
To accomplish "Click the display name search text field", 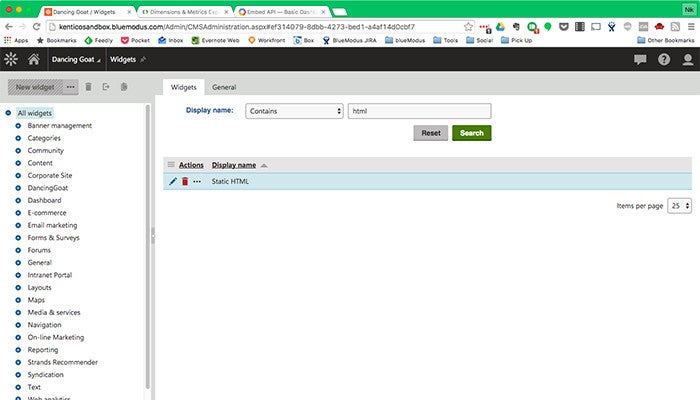I will pos(420,111).
